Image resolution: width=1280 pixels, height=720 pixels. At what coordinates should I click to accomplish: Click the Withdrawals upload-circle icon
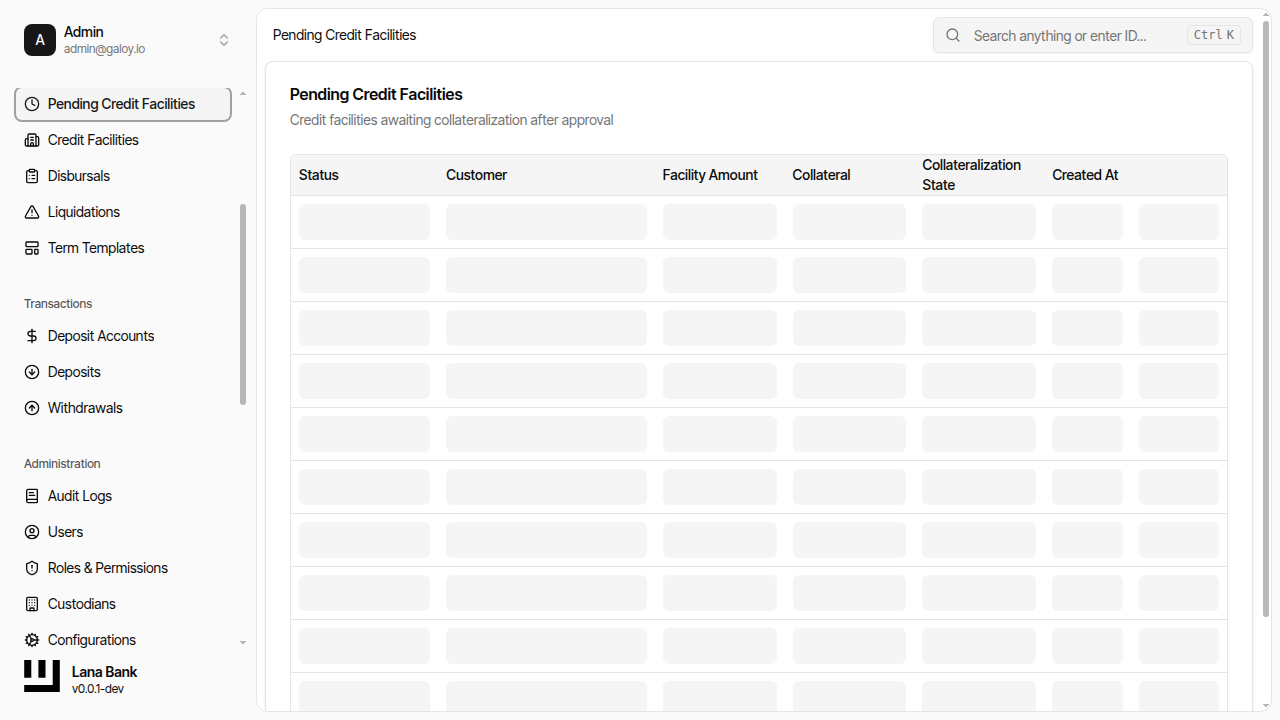(31, 408)
